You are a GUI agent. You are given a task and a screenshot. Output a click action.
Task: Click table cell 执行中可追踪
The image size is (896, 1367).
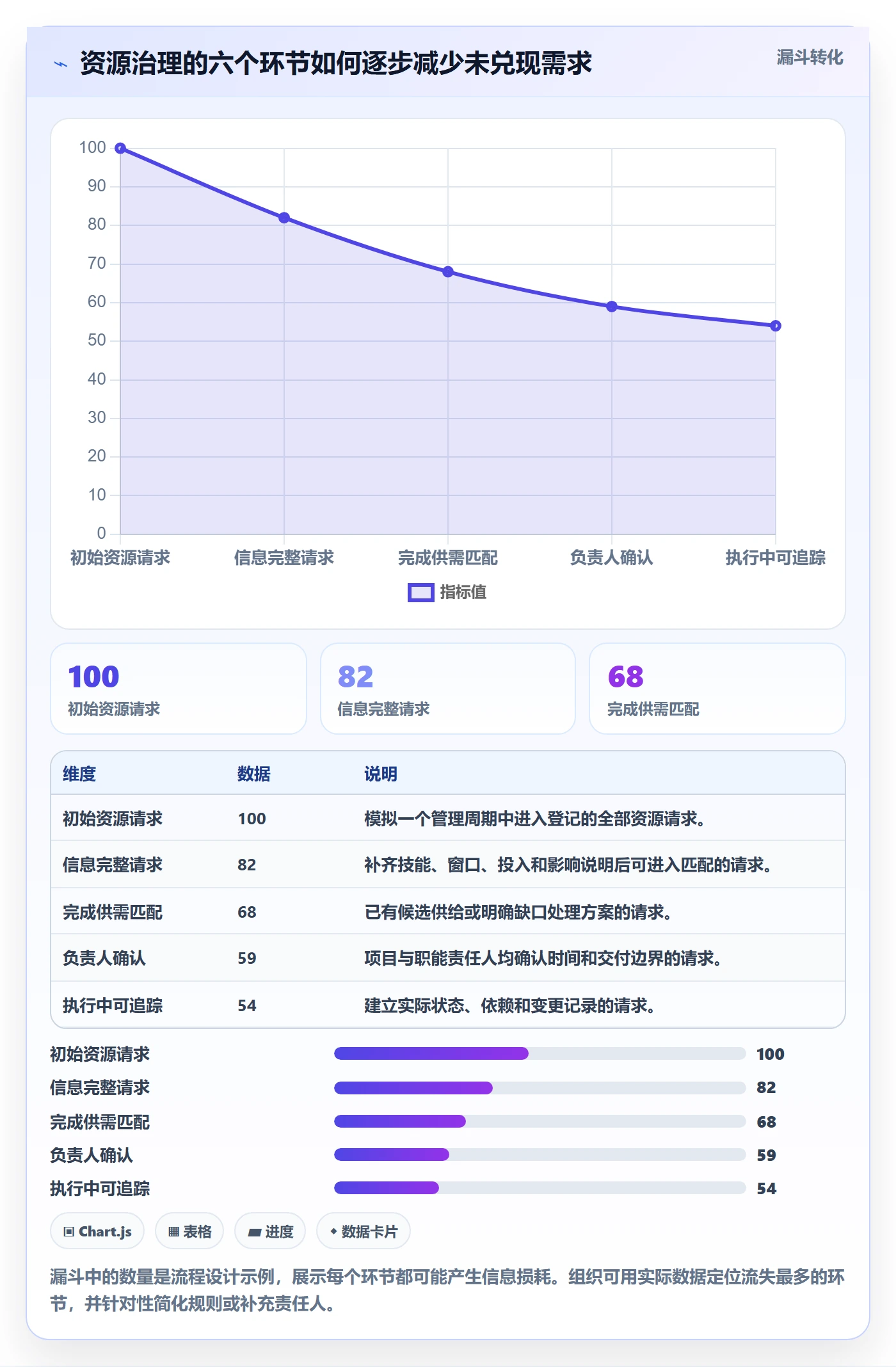[113, 1005]
